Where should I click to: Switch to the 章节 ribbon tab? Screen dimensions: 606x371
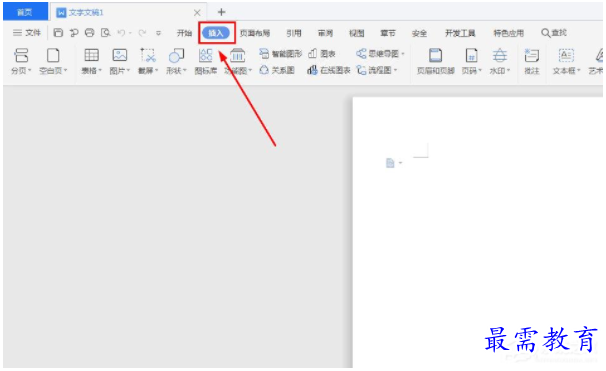pyautogui.click(x=388, y=33)
